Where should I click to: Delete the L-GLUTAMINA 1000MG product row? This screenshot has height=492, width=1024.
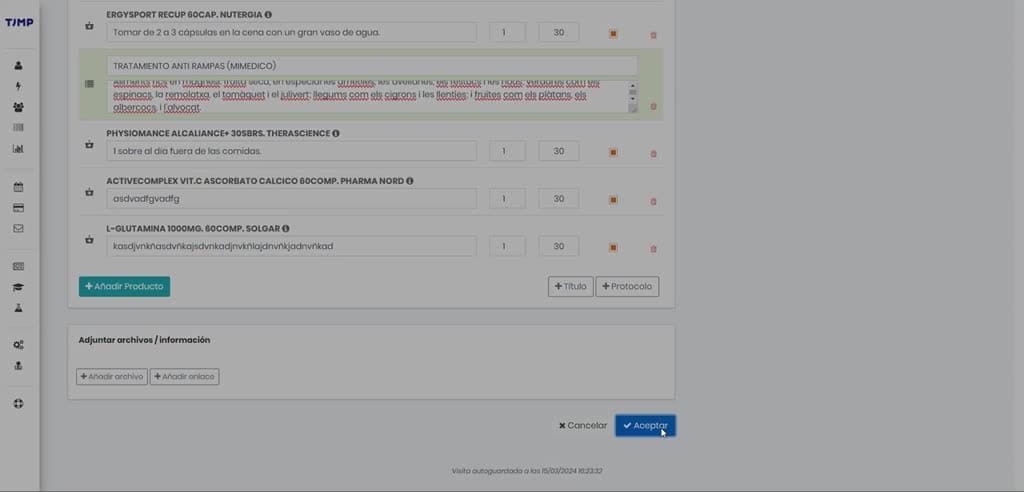pyautogui.click(x=654, y=249)
